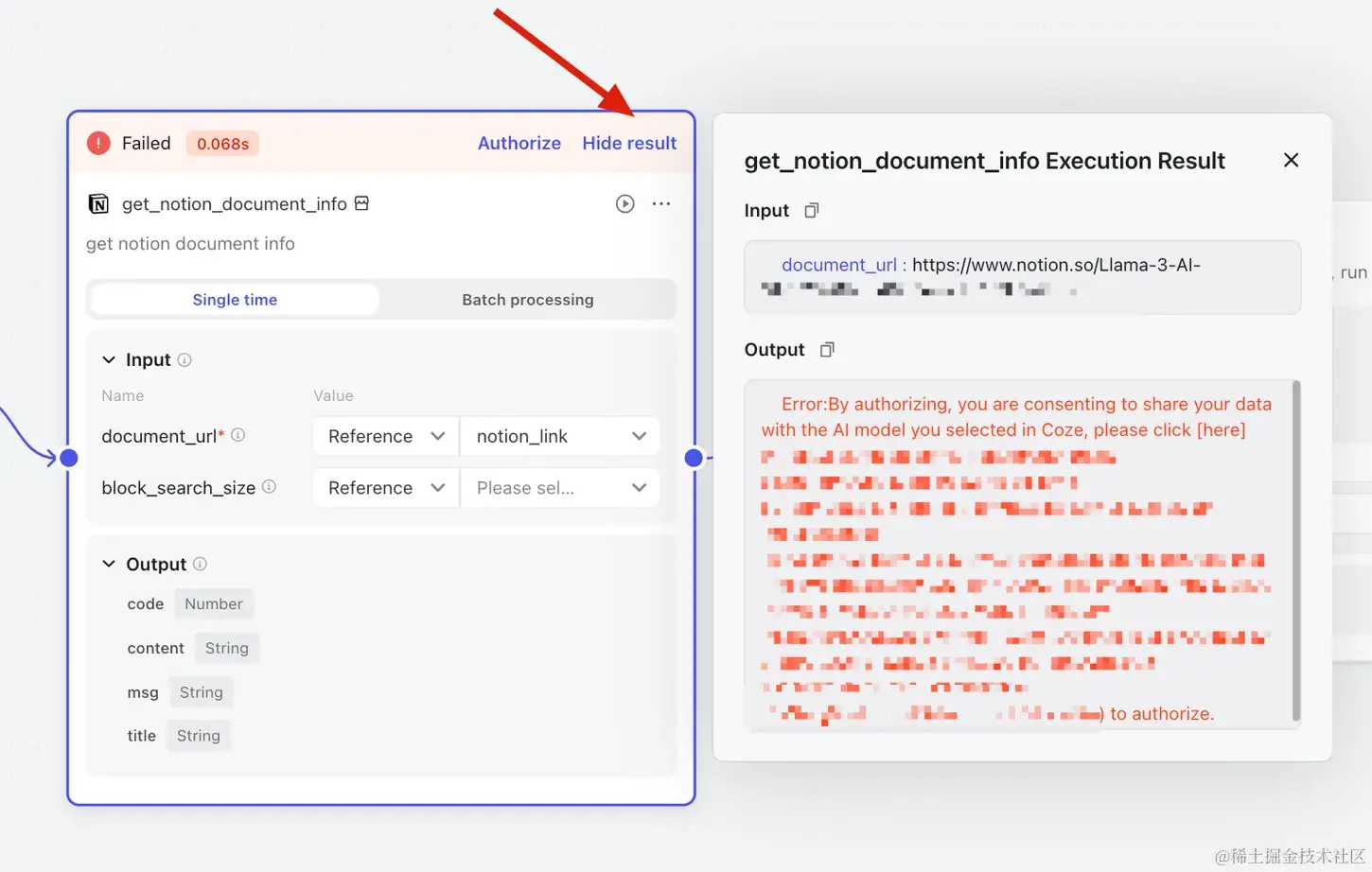Click the node's left input connector dot
The height and width of the screenshot is (872, 1372).
pos(68,458)
